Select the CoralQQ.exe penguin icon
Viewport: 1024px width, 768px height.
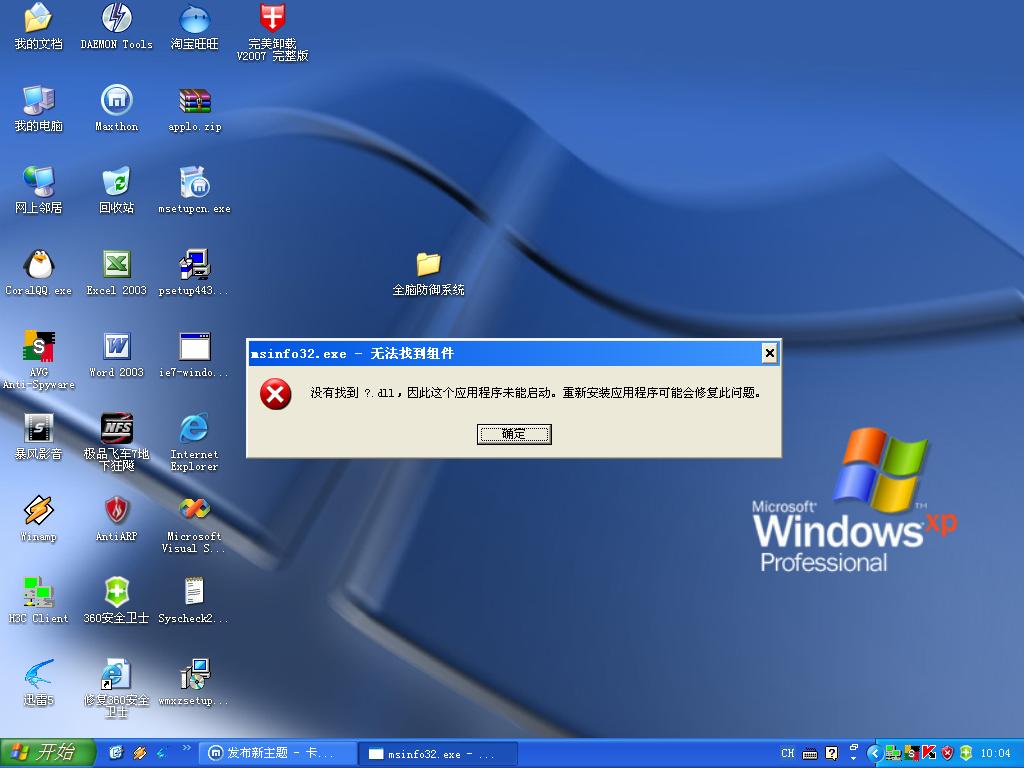39,272
